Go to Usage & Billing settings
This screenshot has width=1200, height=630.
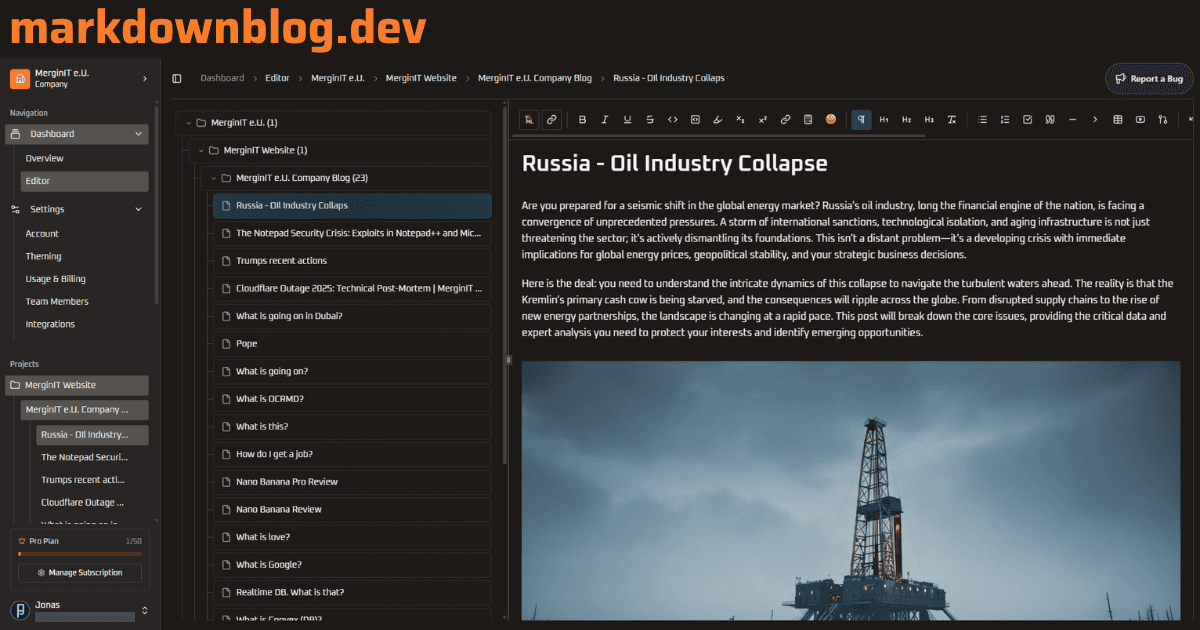56,279
